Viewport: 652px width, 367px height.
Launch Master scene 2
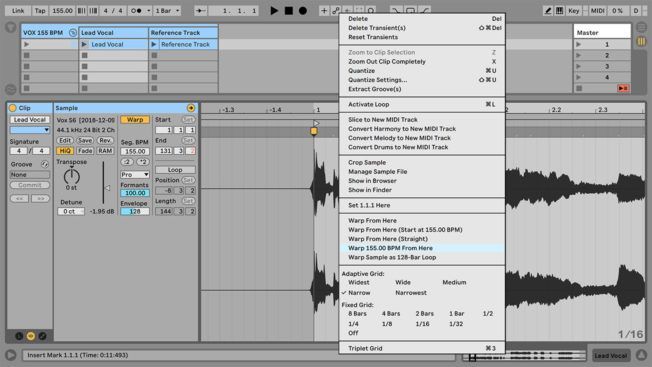[x=578, y=55]
